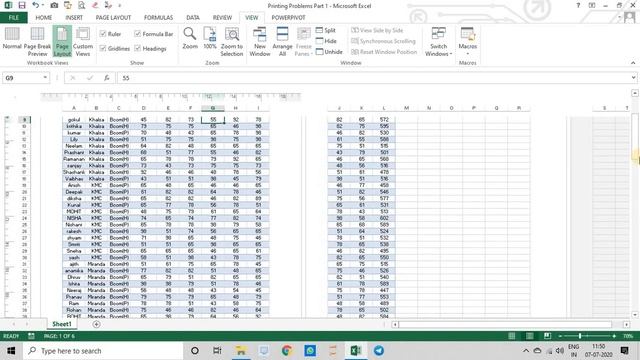This screenshot has width=640, height=360.
Task: Click zoom in plus button
Action: (x=614, y=336)
